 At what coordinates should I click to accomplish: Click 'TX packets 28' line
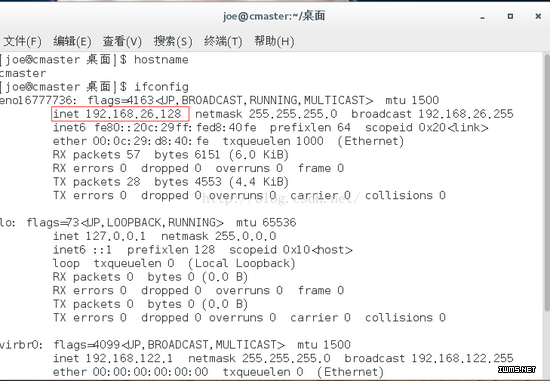(96, 182)
